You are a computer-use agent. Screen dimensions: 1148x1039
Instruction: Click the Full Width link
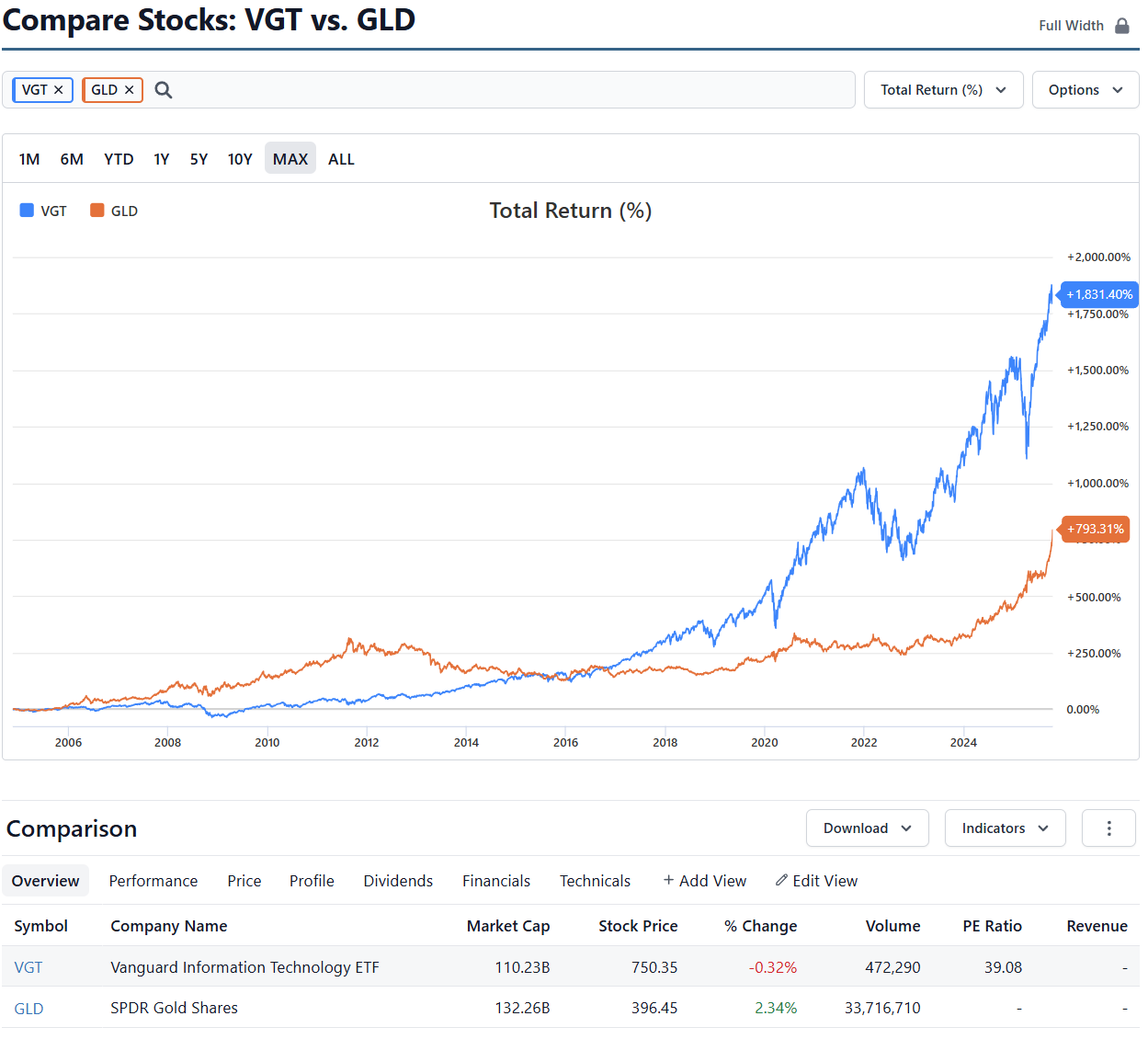click(x=1072, y=26)
